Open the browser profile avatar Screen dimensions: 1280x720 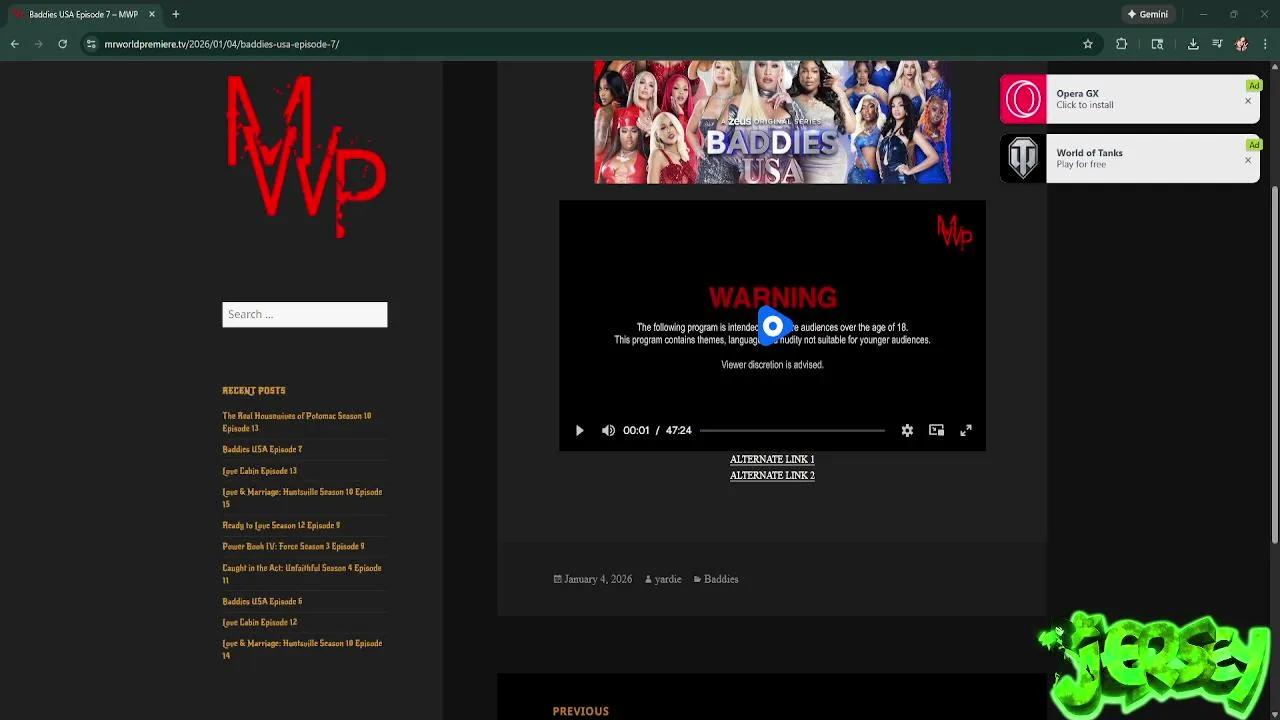coord(1241,44)
